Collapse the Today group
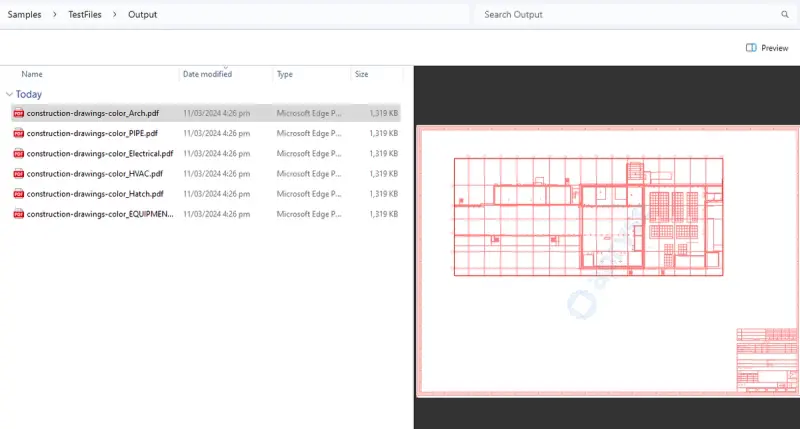The width and height of the screenshot is (800, 429). tap(9, 94)
